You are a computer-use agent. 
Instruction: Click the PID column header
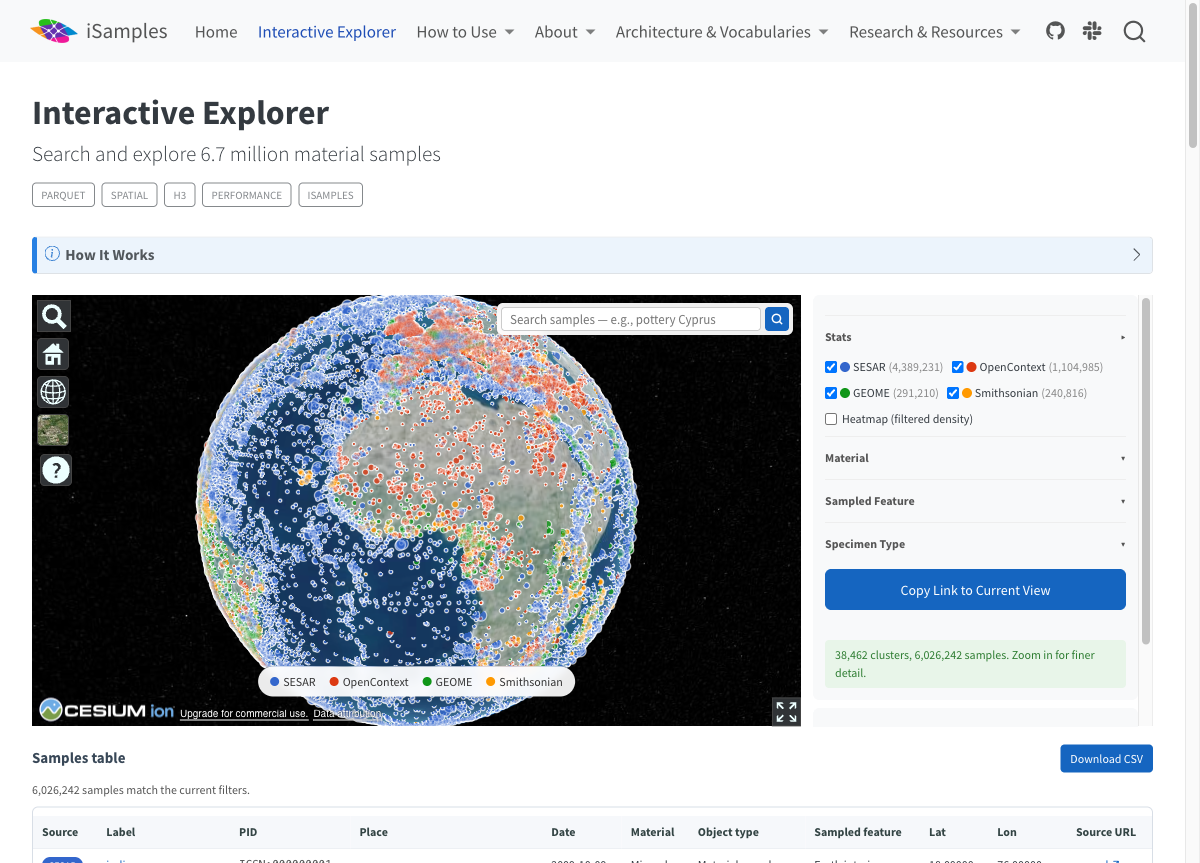(x=248, y=832)
